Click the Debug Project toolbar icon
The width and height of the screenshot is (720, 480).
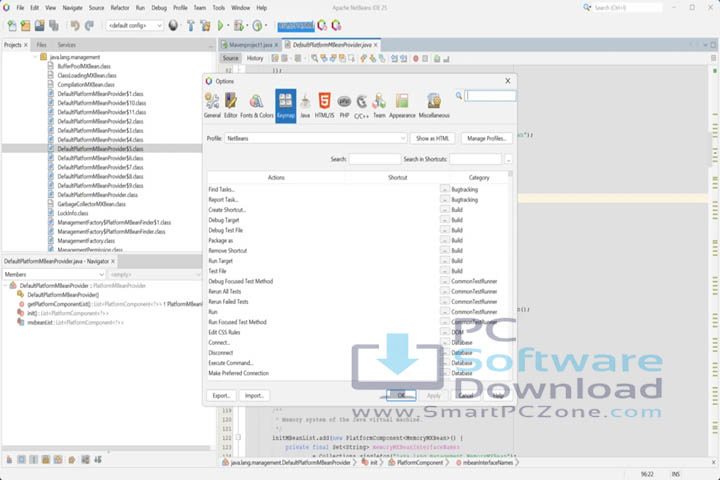pyautogui.click(x=238, y=26)
